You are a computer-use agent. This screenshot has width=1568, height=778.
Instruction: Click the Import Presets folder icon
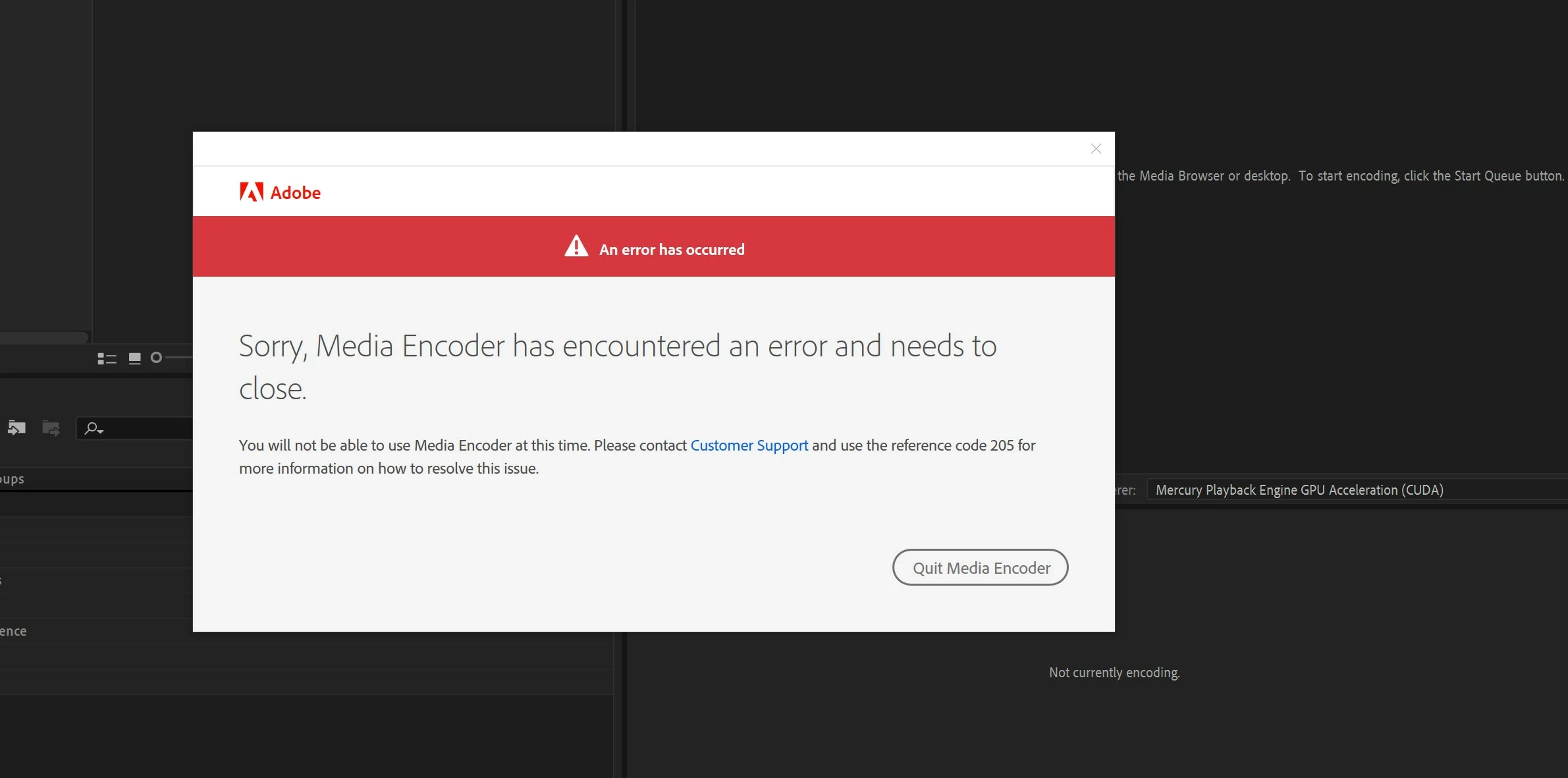16,428
